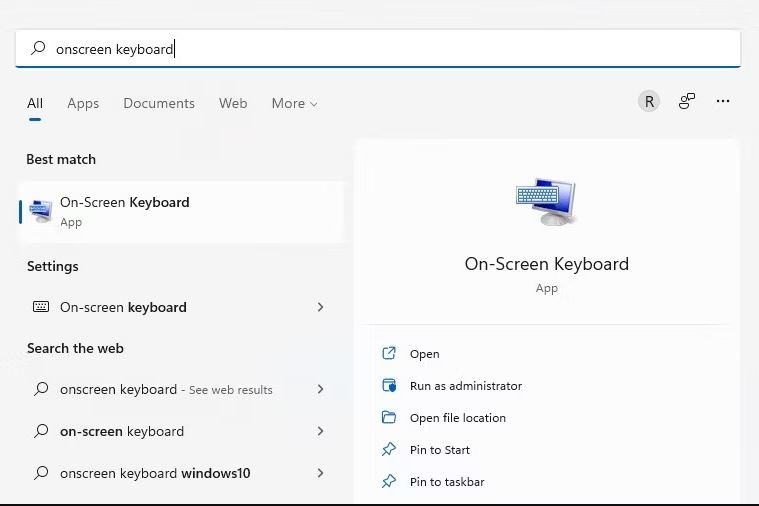Switch to the Apps tab
Image resolution: width=759 pixels, height=506 pixels.
[83, 103]
